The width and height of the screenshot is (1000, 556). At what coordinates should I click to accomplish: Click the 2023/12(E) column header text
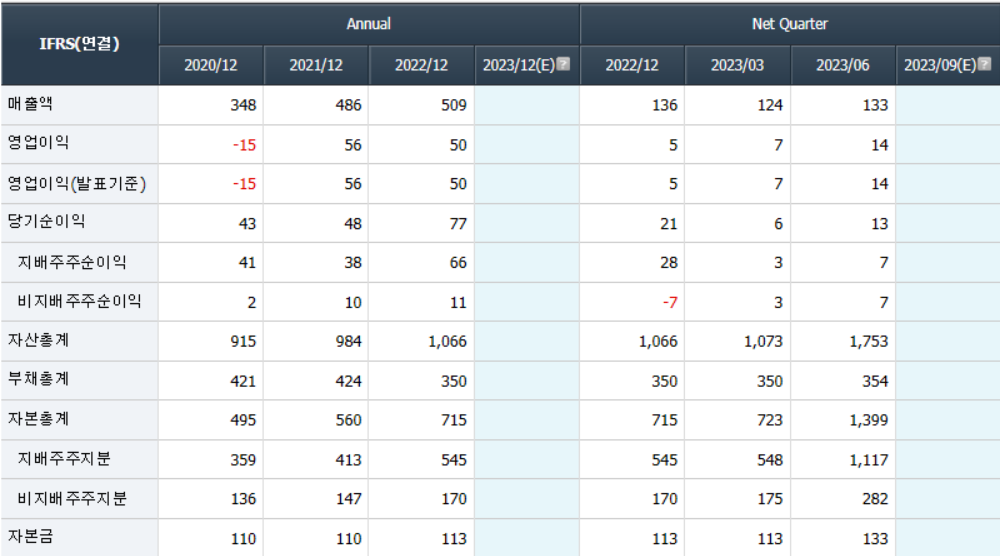[518, 65]
